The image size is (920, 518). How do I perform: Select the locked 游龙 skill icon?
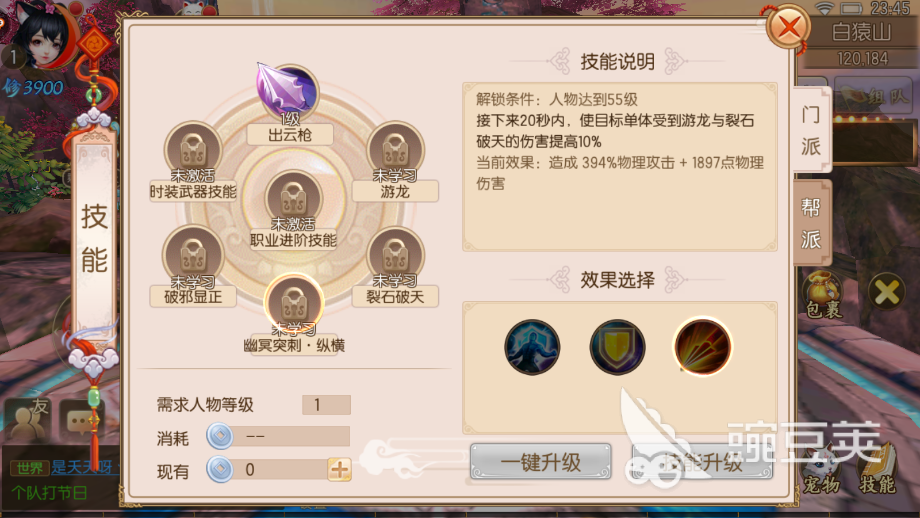pyautogui.click(x=395, y=150)
